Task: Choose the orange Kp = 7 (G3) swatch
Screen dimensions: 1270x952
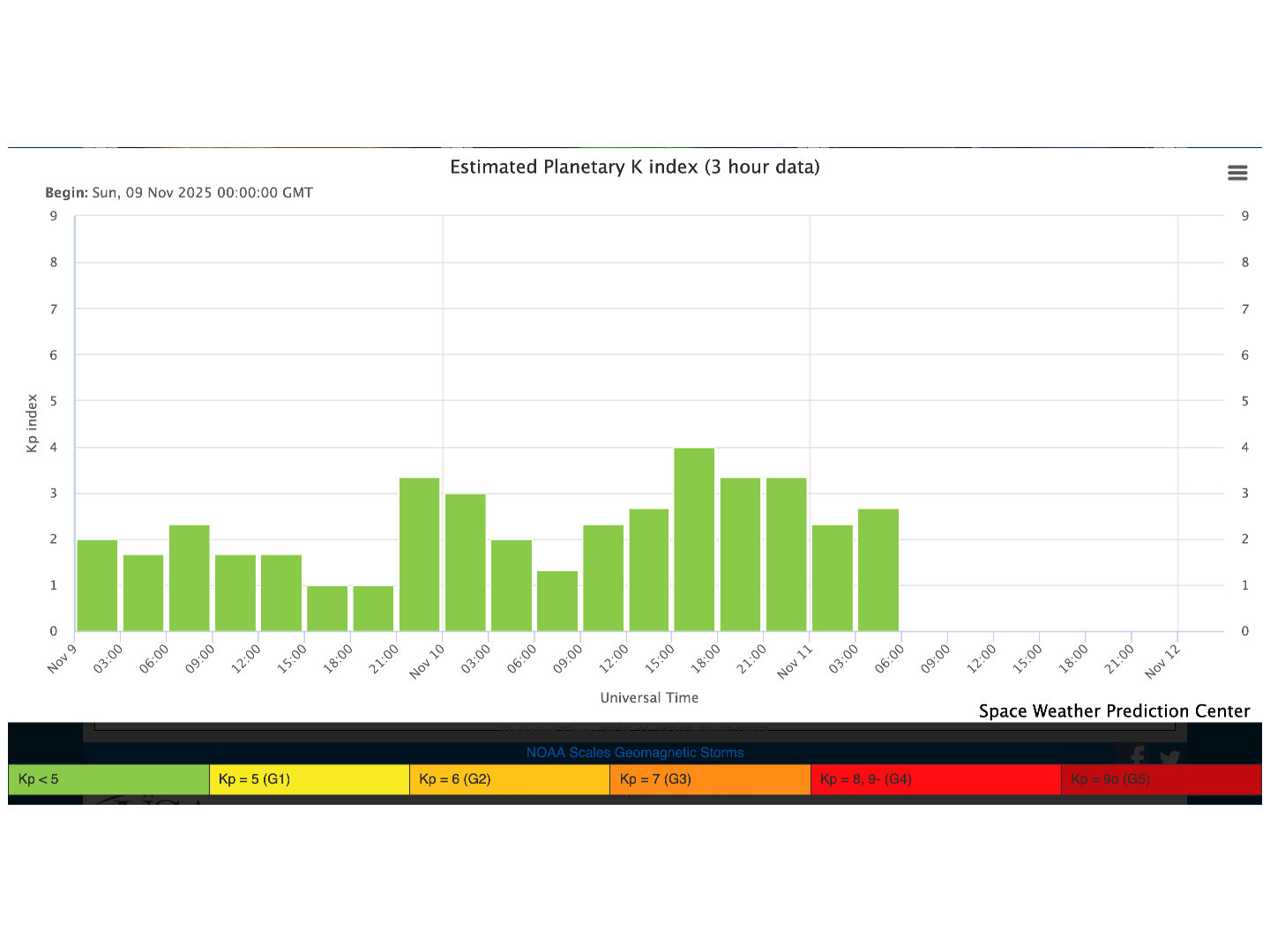Action: coord(709,779)
